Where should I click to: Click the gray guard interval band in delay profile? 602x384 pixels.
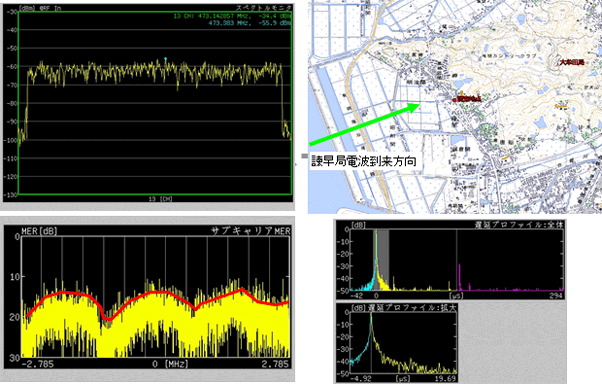coord(380,260)
